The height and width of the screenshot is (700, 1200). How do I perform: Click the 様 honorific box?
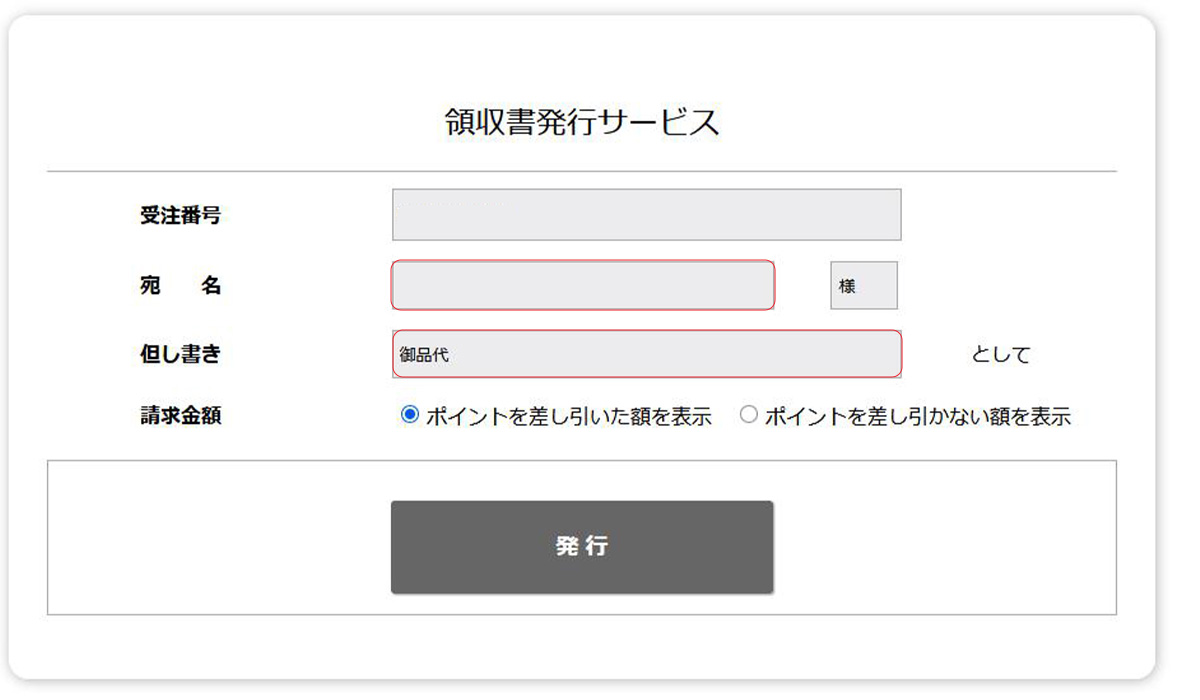coord(864,286)
